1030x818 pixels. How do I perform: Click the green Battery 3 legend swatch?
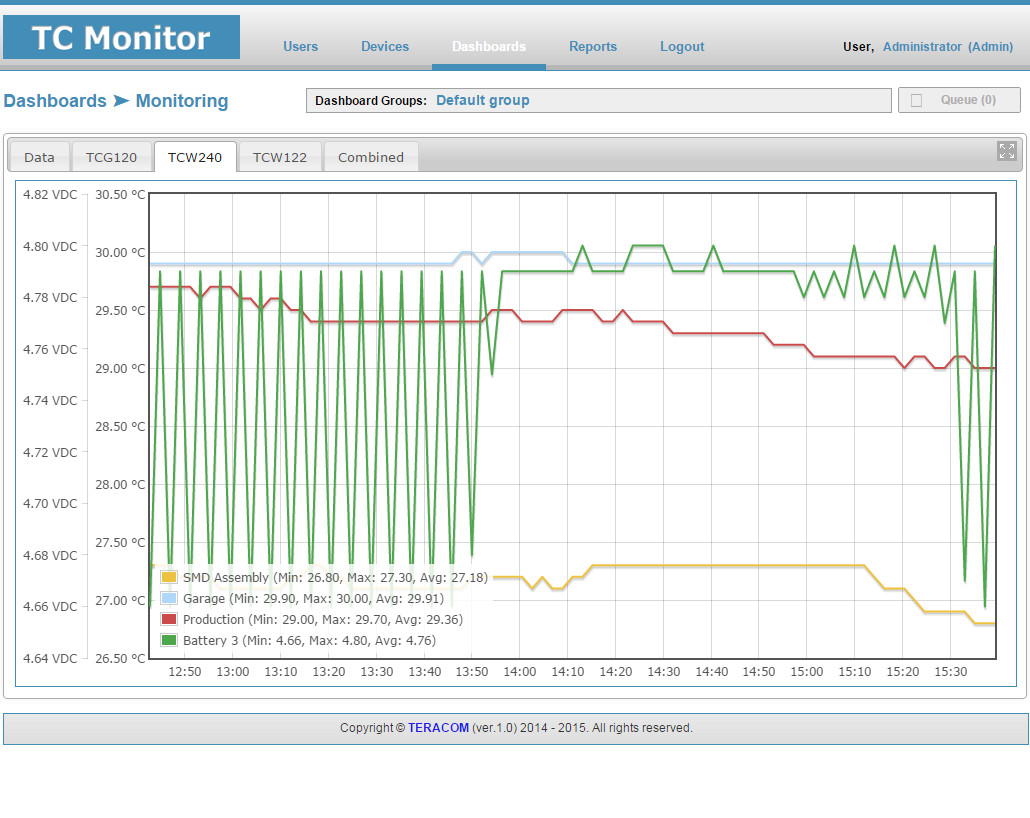click(x=169, y=641)
